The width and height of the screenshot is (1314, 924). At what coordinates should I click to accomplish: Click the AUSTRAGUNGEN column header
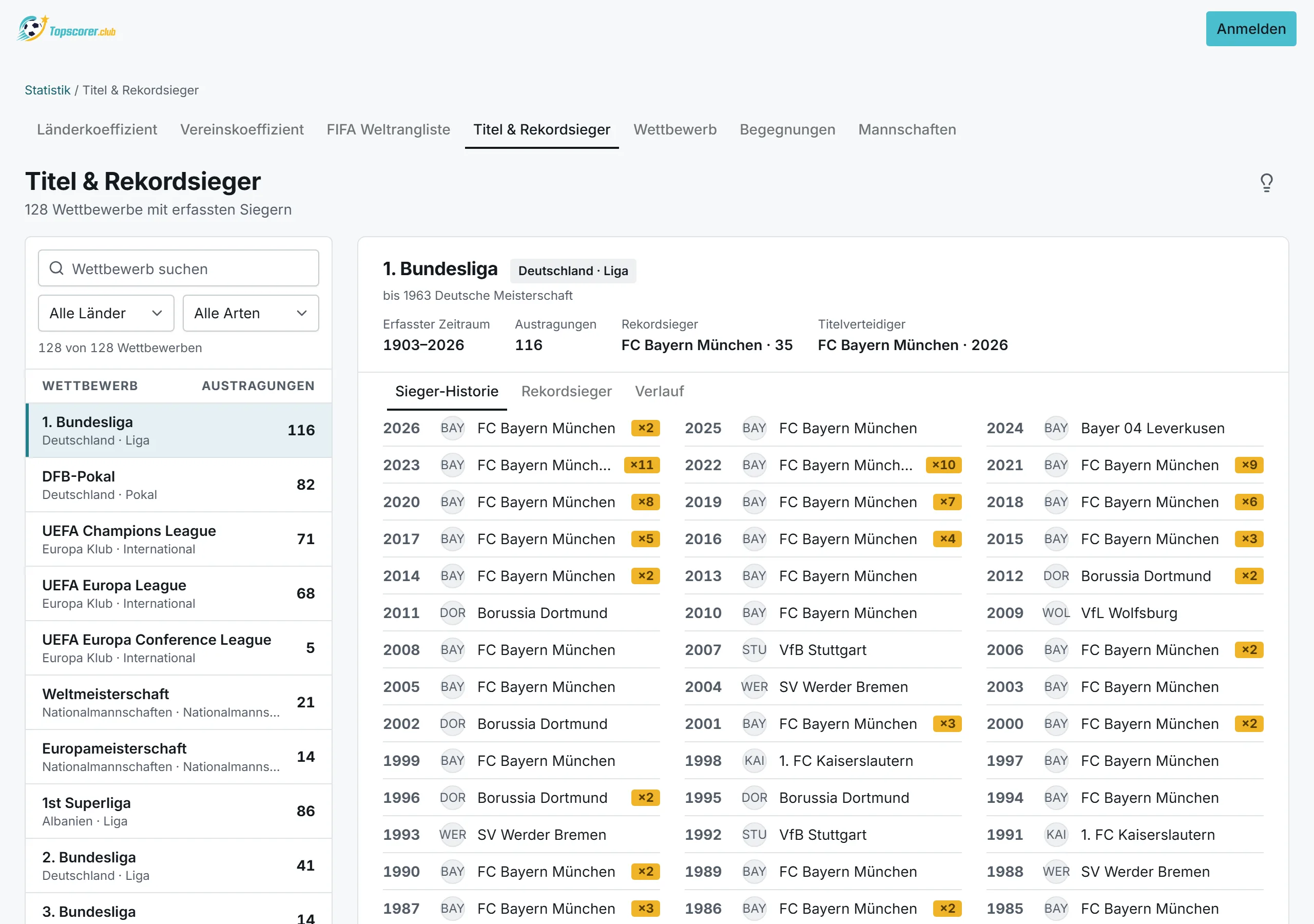(x=258, y=386)
